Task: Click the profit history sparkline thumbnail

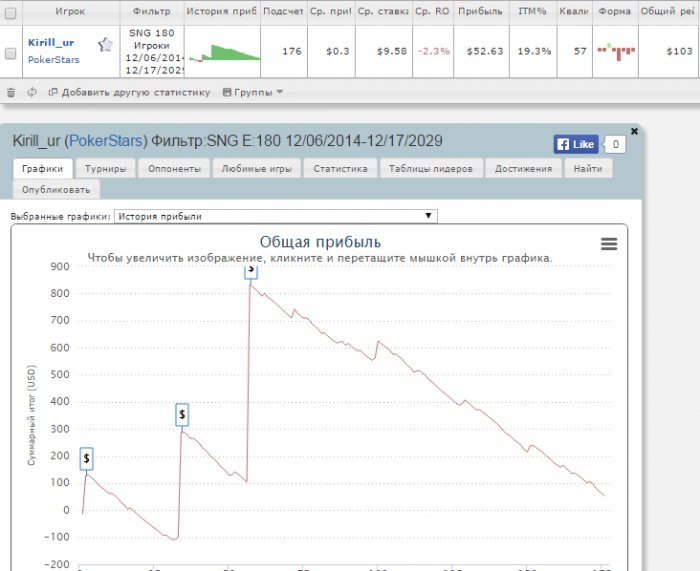Action: pos(224,53)
